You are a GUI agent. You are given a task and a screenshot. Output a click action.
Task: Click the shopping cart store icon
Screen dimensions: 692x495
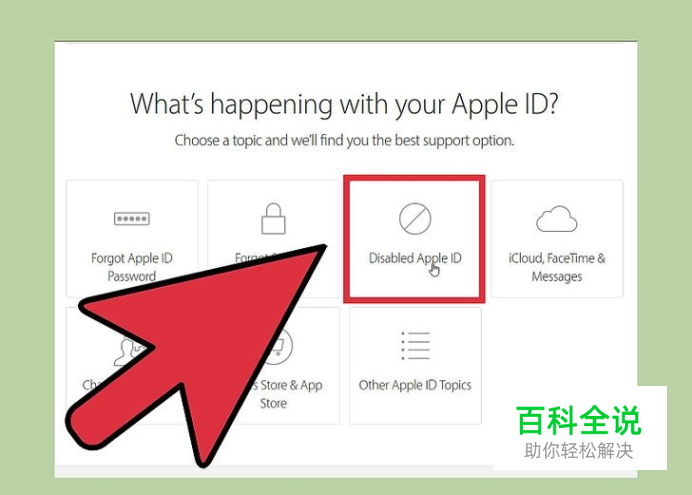(x=280, y=346)
